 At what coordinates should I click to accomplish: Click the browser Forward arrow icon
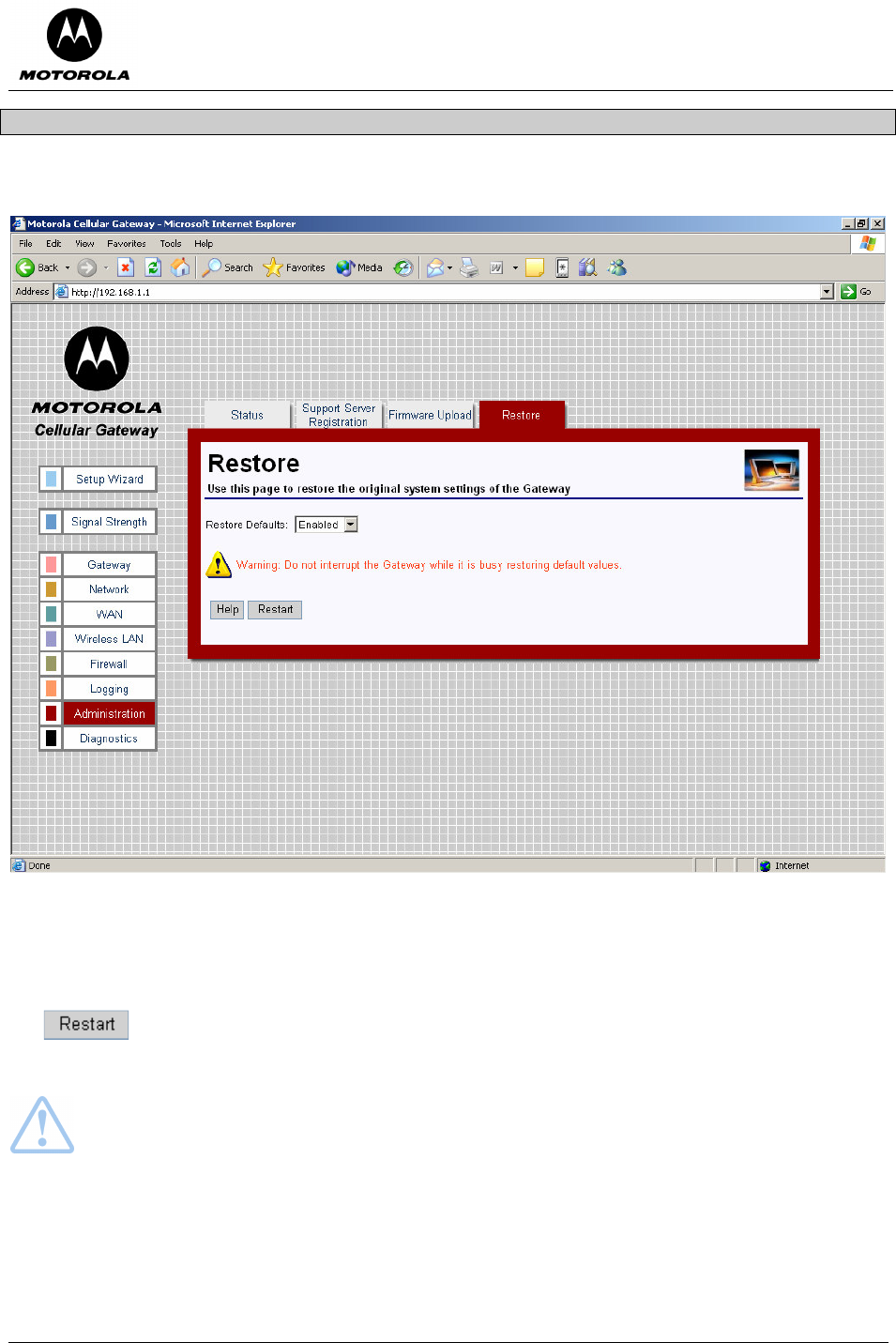click(x=87, y=267)
